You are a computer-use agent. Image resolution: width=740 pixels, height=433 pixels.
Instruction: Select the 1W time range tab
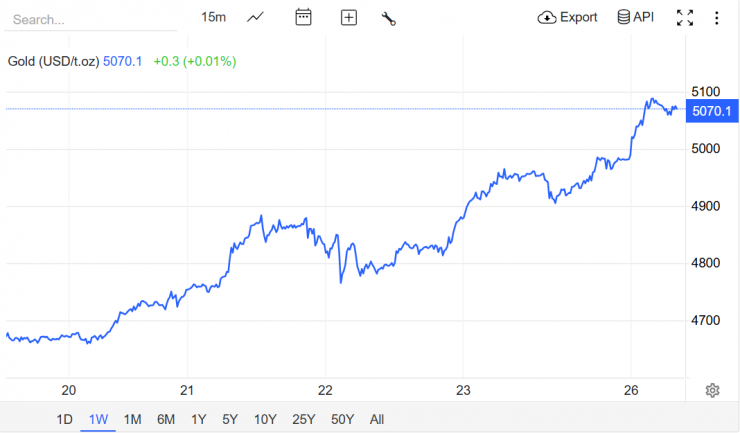pos(98,419)
